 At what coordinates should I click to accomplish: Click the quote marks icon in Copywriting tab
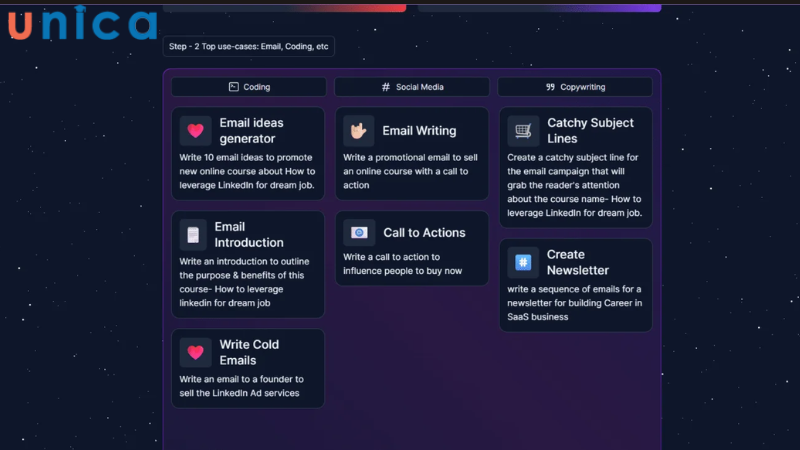(550, 87)
